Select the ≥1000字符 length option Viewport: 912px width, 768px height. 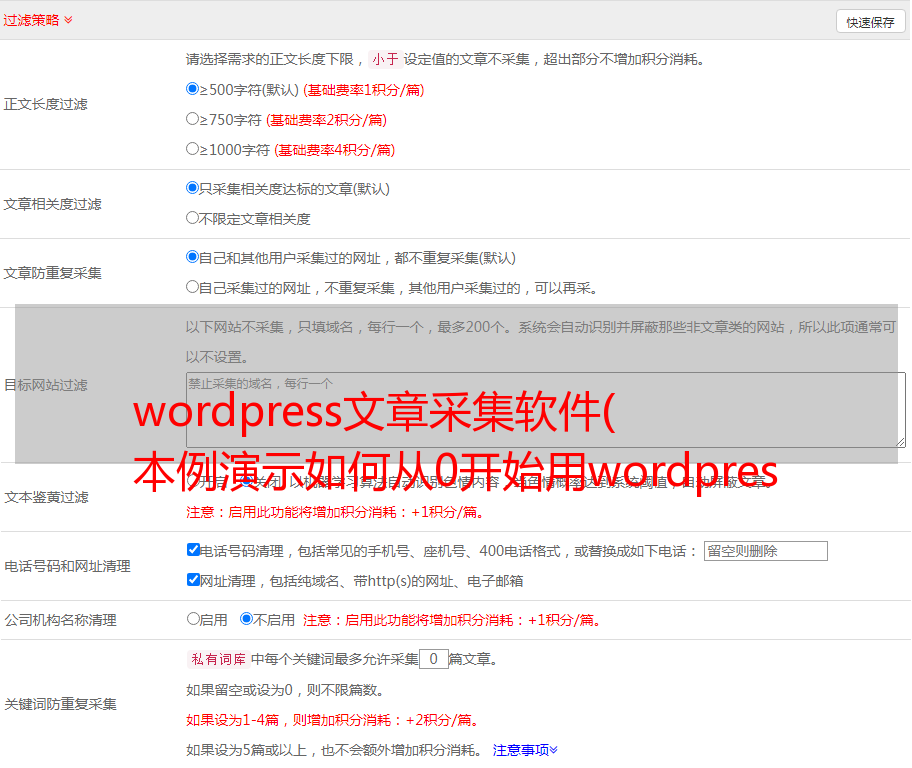pos(193,149)
